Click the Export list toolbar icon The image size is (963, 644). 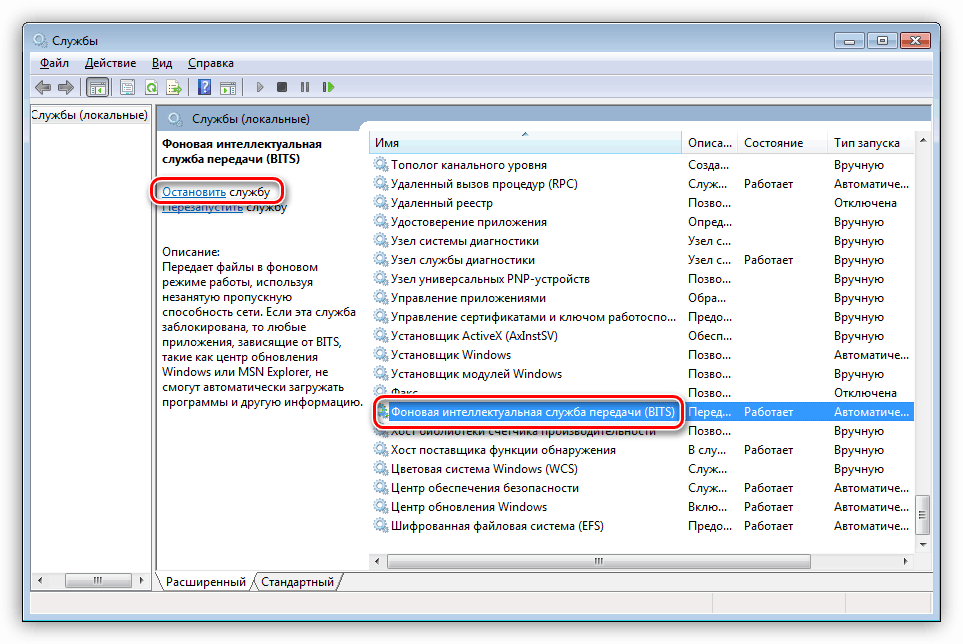click(x=173, y=87)
